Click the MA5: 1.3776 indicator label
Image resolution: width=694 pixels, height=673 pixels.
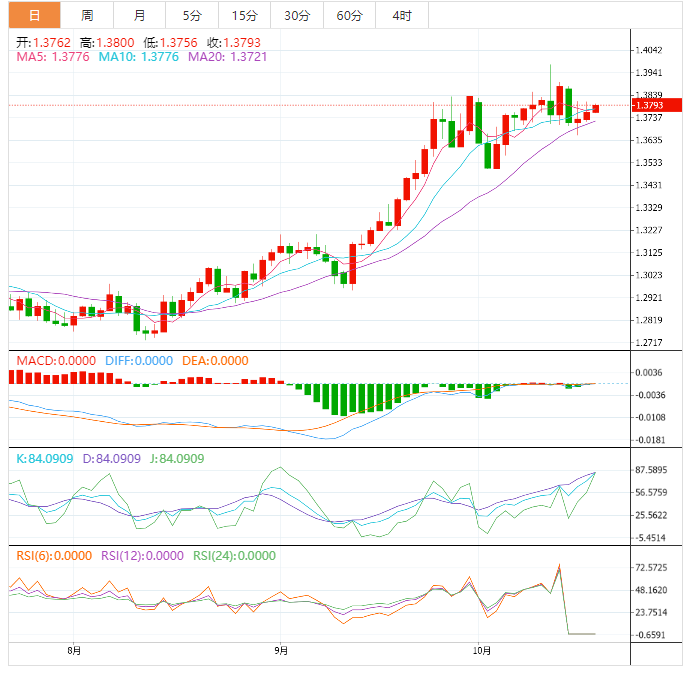pyautogui.click(x=53, y=57)
